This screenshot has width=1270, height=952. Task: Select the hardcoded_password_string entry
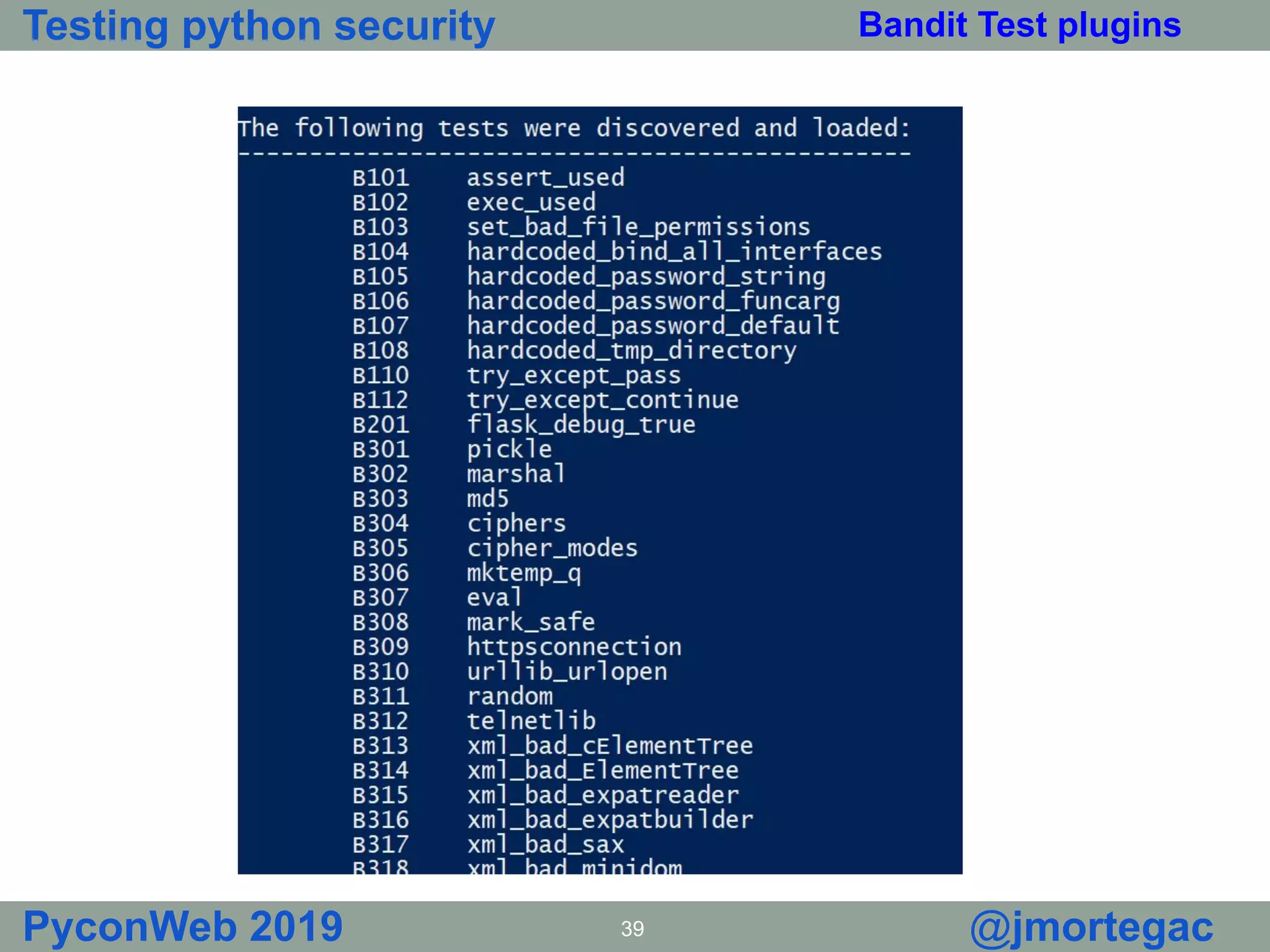point(646,277)
